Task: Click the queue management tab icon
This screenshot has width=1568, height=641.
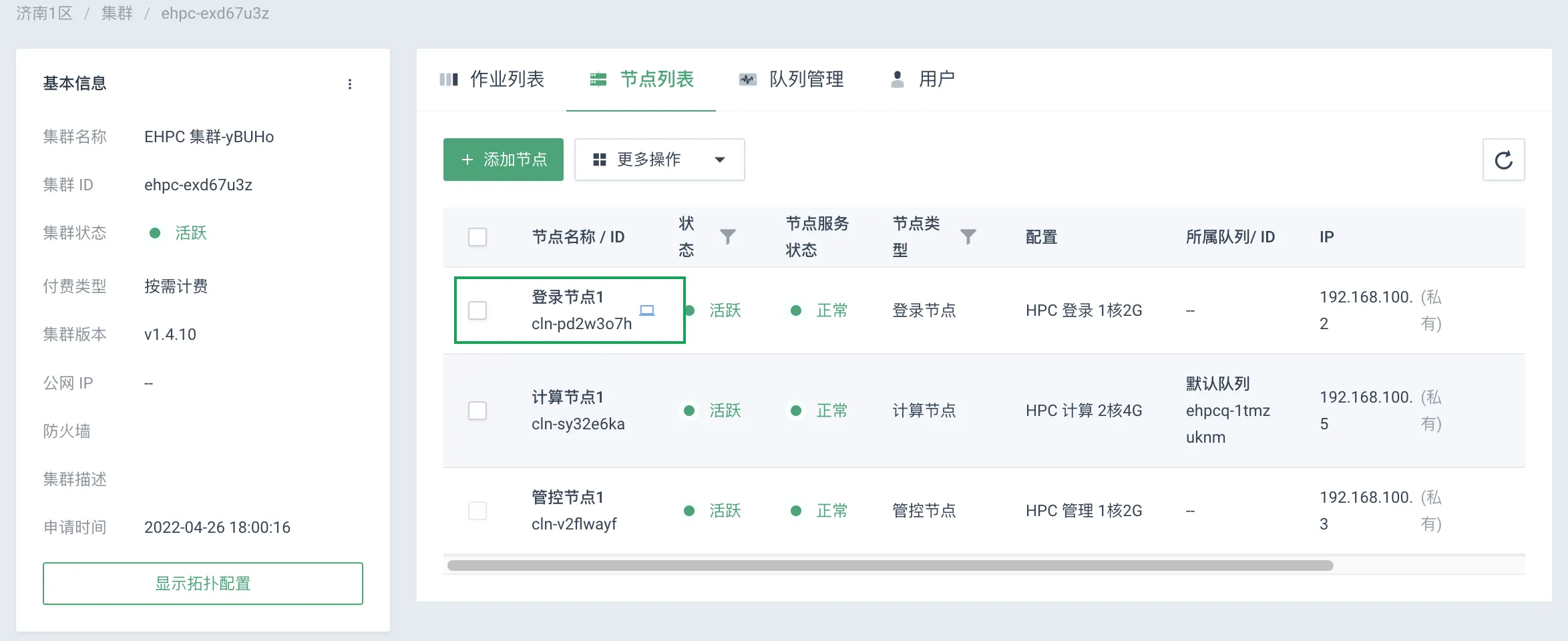Action: [748, 80]
